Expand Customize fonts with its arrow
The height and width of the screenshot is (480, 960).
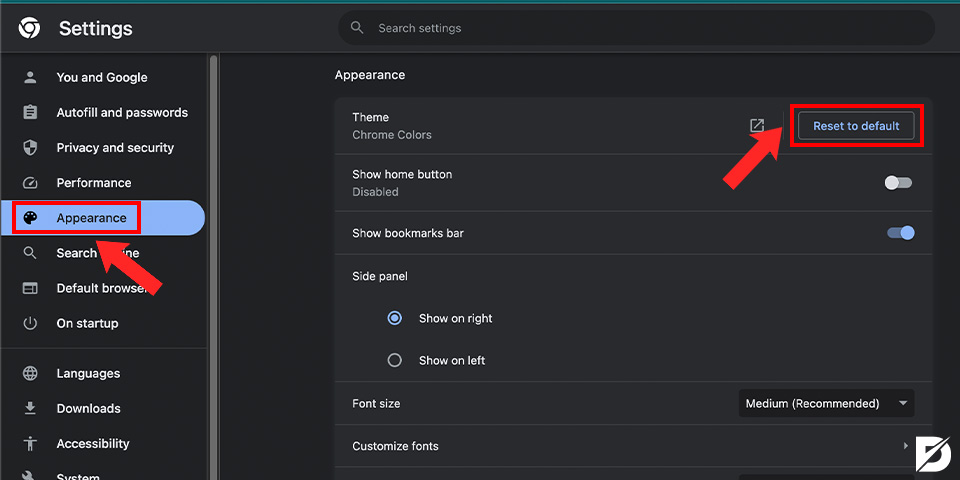906,446
